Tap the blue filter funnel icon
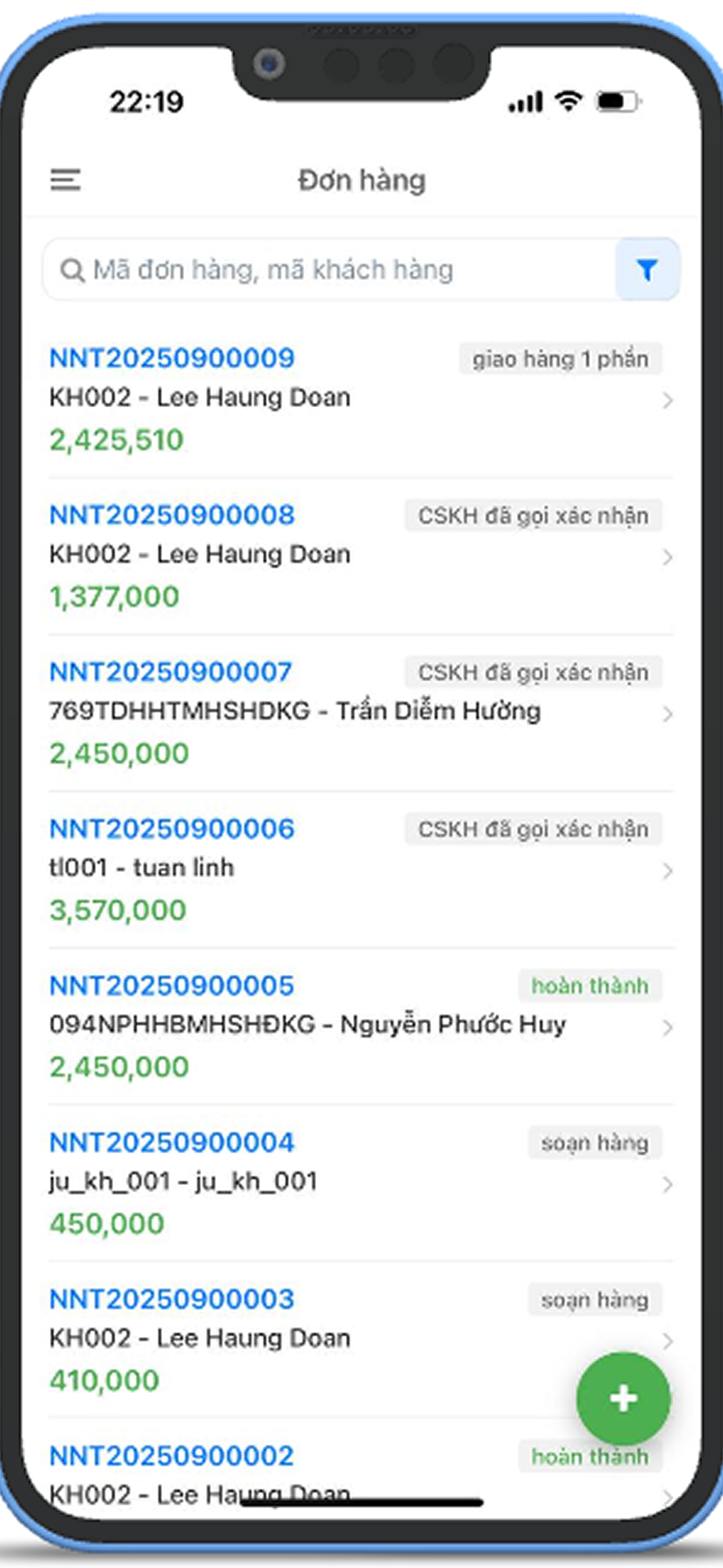 point(647,270)
